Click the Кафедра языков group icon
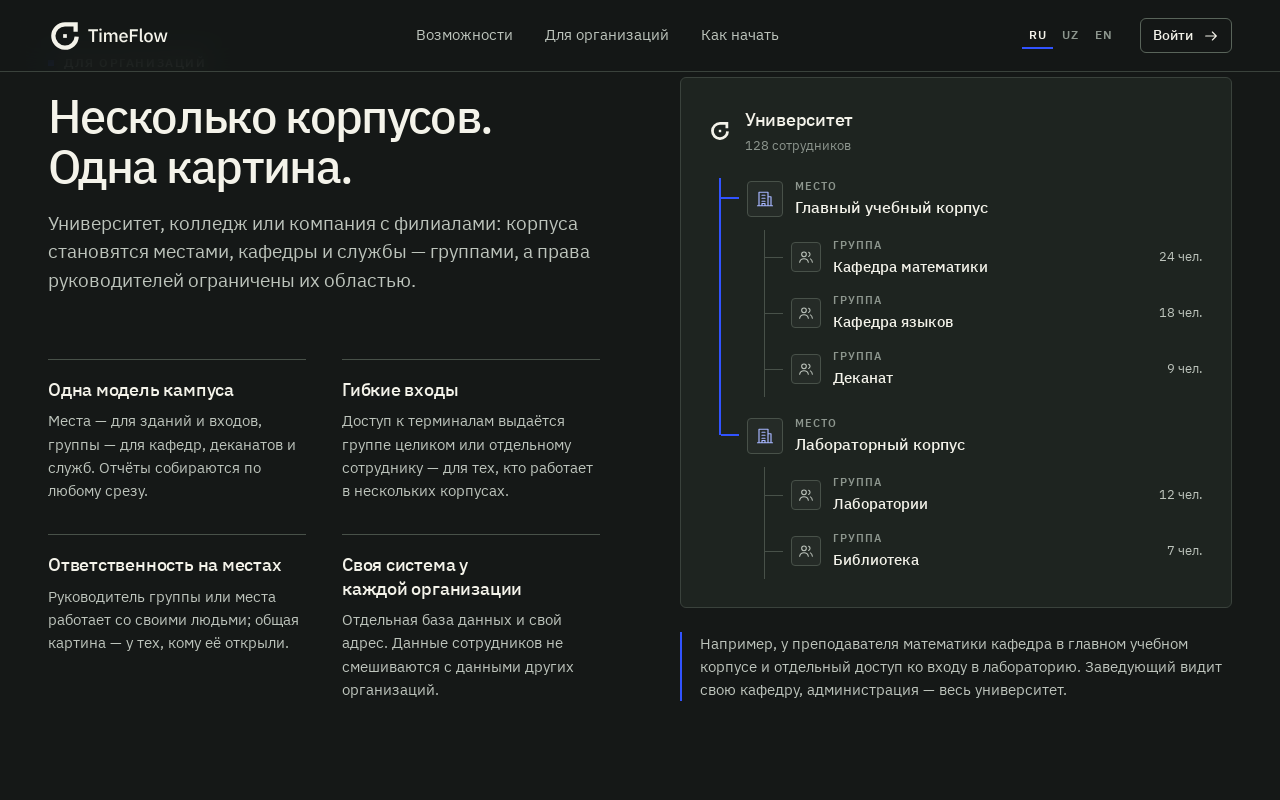Image resolution: width=1280 pixels, height=800 pixels. (806, 313)
